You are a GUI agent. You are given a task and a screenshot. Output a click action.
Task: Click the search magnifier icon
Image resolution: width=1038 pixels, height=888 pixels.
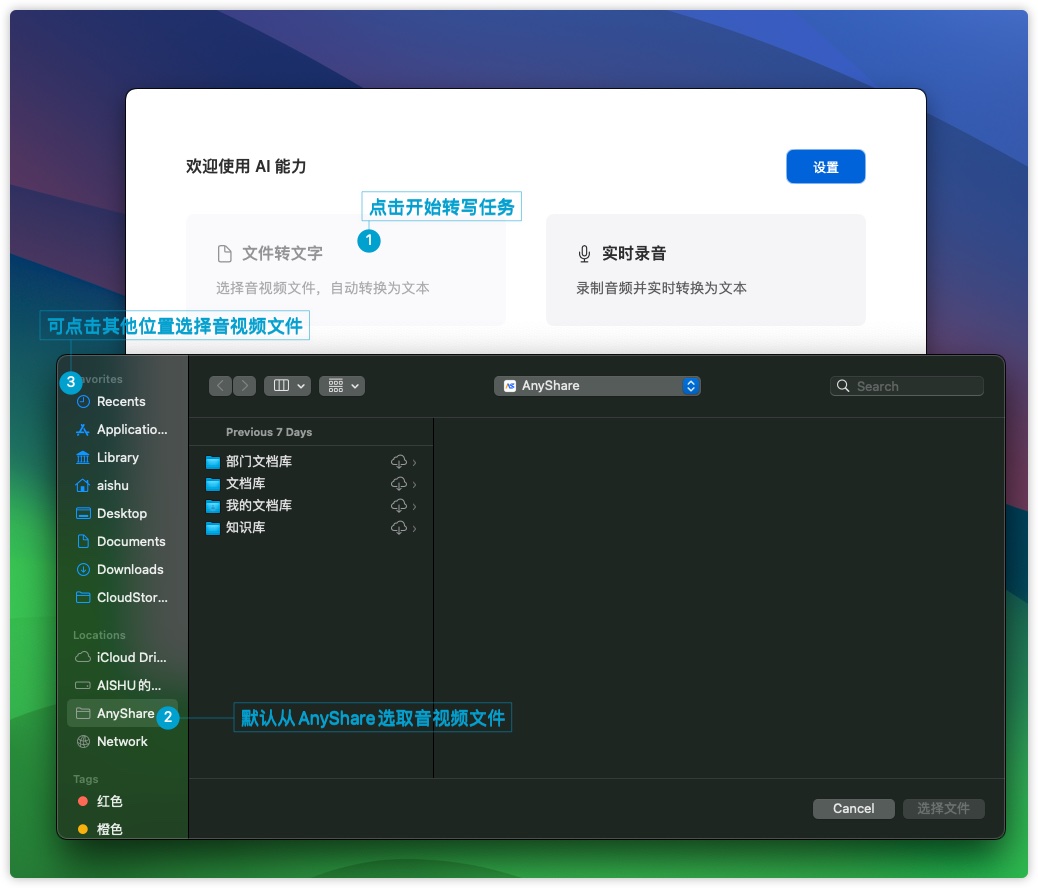[x=843, y=386]
